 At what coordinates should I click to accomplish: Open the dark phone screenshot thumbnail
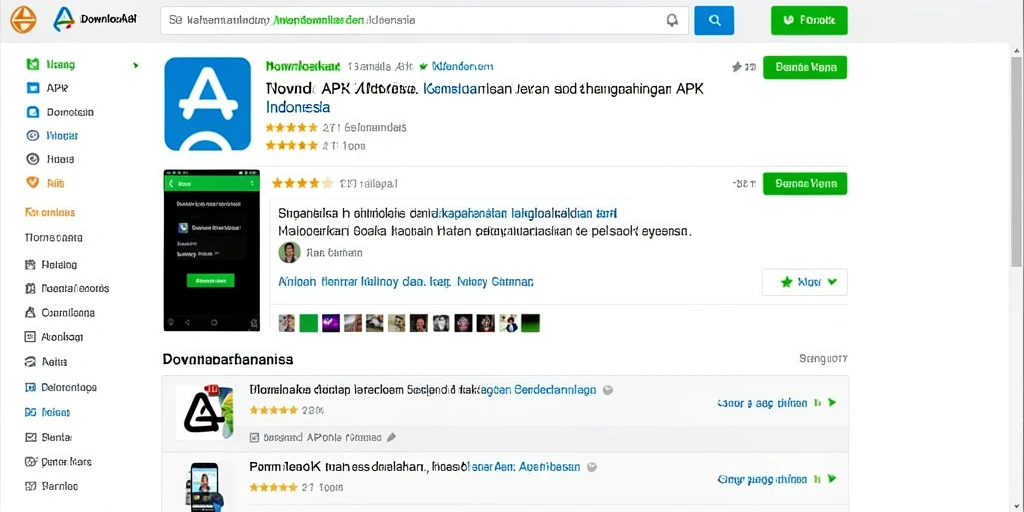click(x=212, y=250)
